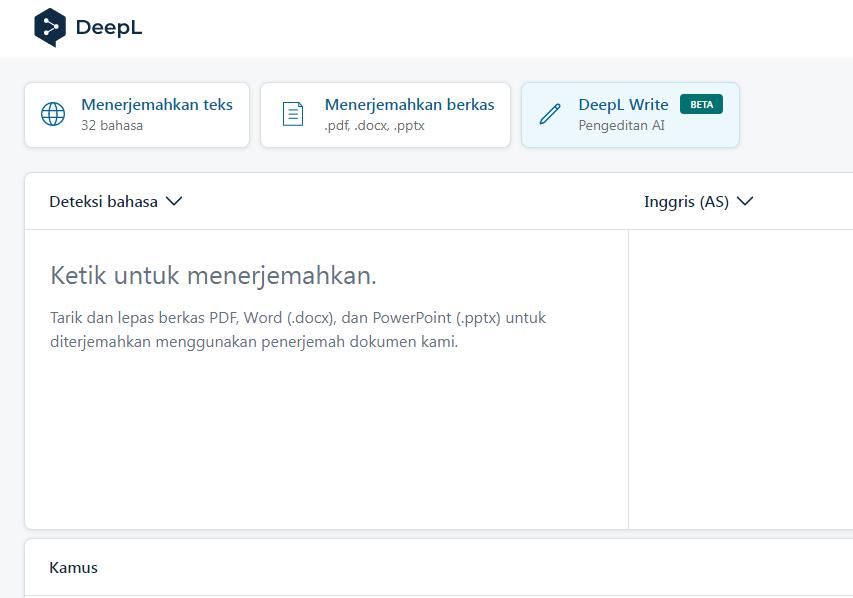The height and width of the screenshot is (598, 853).
Task: Click the chevron beside Inggris (AS)
Action: click(745, 201)
